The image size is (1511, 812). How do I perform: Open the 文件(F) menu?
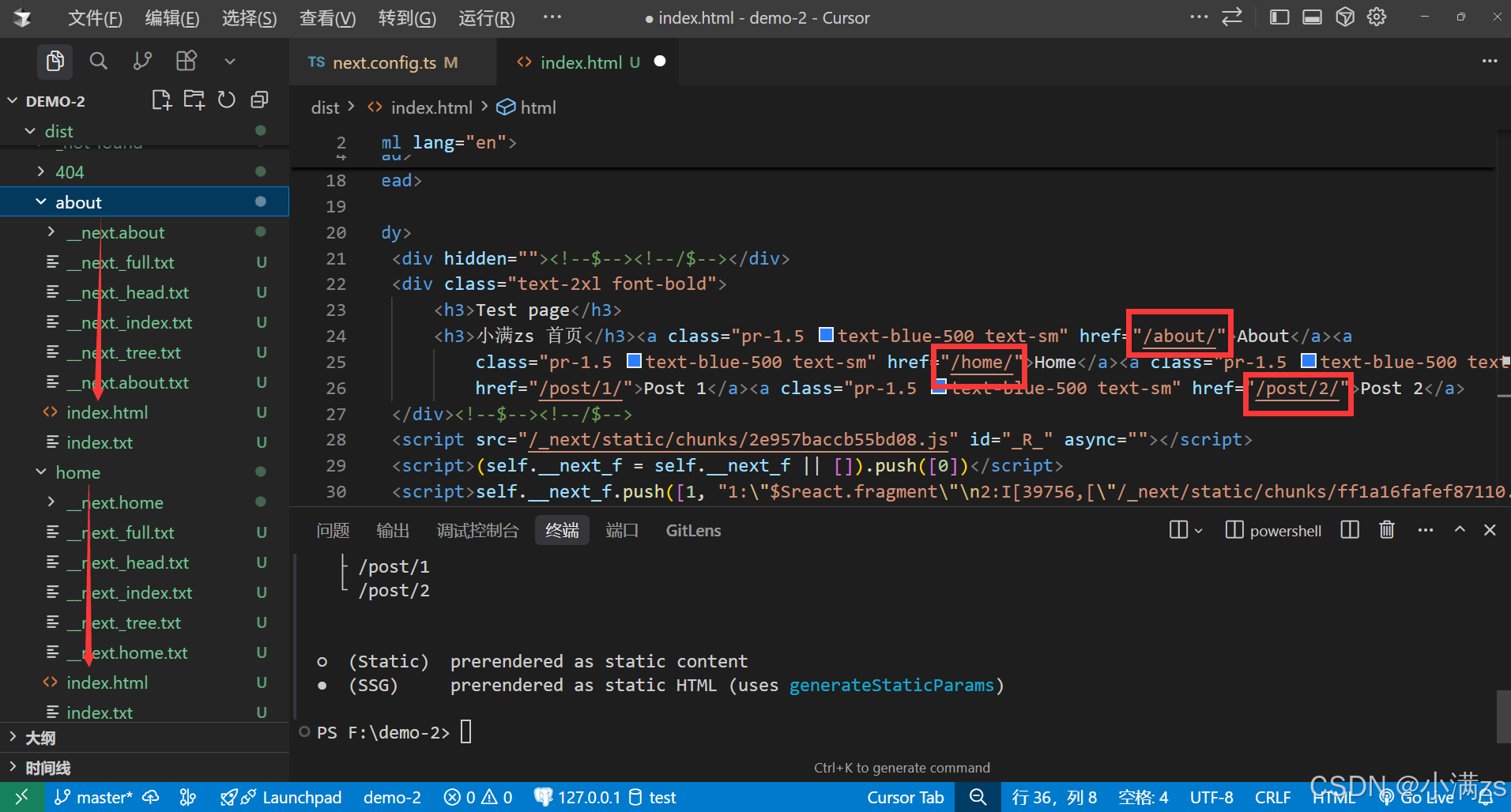tap(95, 18)
